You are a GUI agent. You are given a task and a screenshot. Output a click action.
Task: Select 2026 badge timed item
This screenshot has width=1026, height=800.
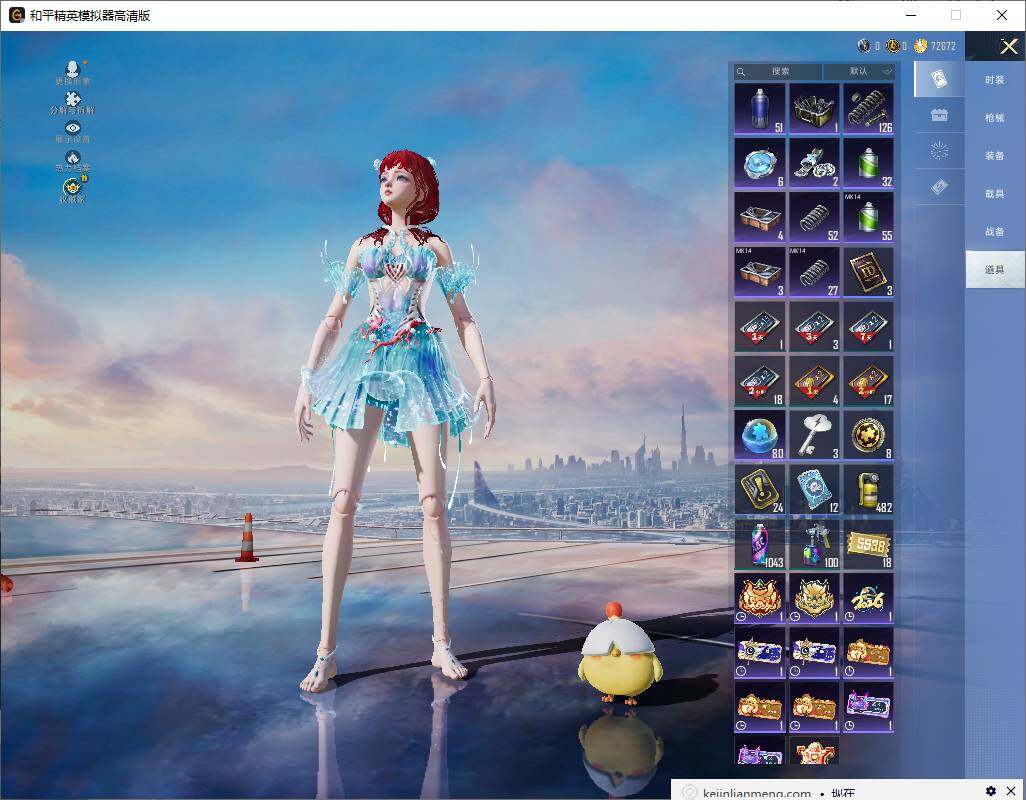pyautogui.click(x=868, y=599)
